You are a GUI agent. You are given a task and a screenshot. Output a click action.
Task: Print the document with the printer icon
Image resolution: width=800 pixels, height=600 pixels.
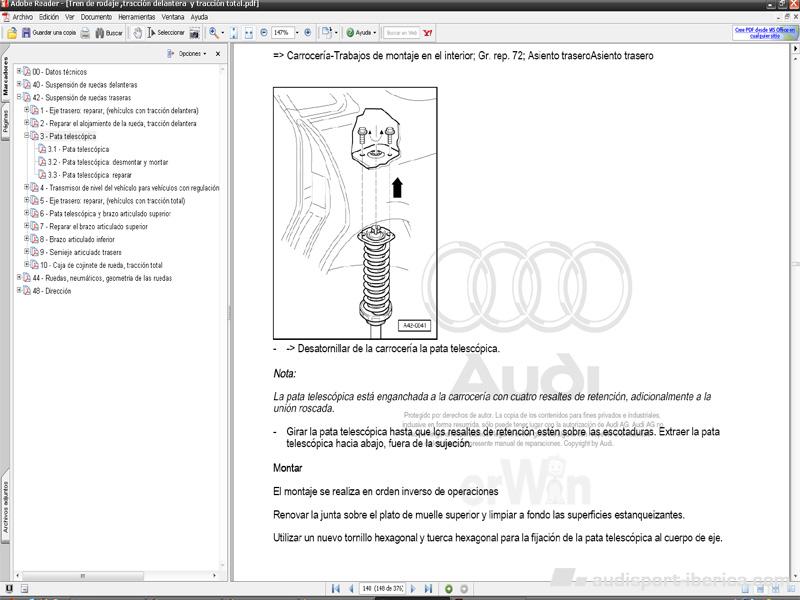pos(85,33)
